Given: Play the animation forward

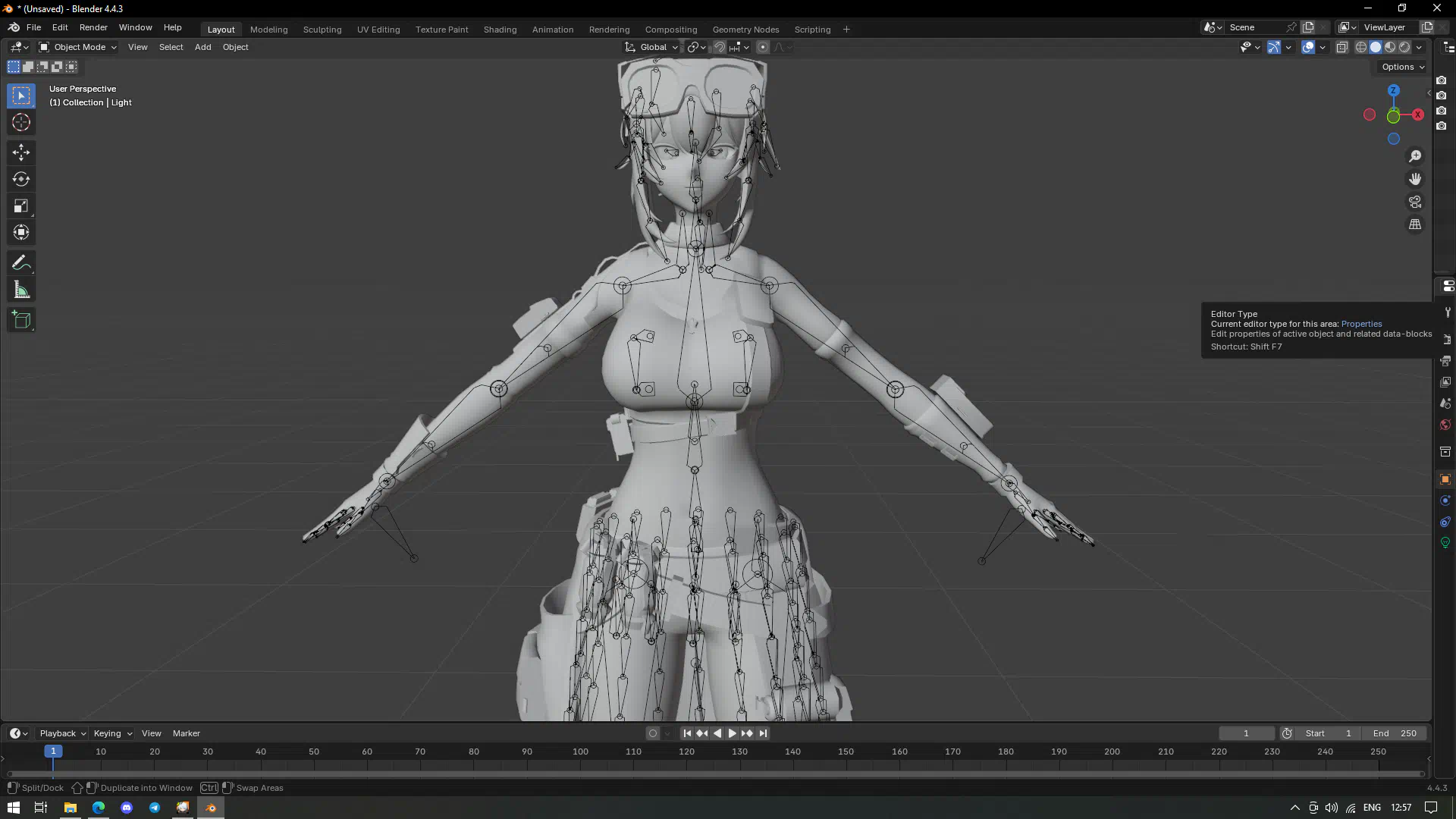Looking at the screenshot, I should (732, 733).
